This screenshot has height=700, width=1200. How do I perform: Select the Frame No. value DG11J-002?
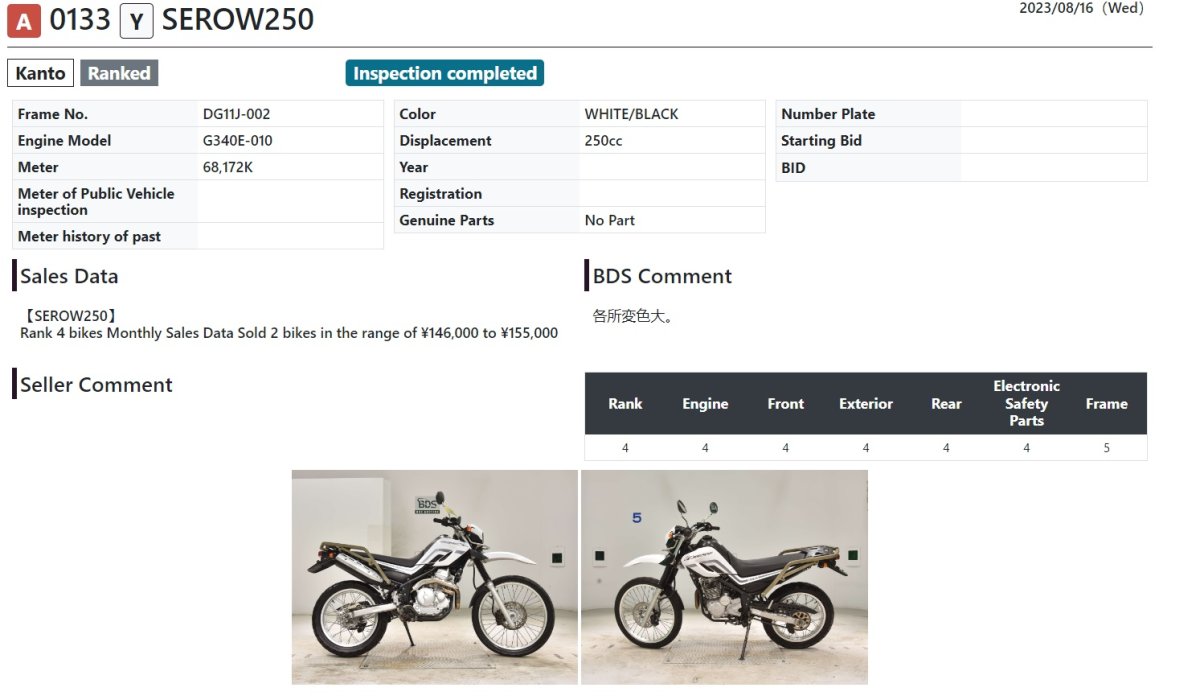236,114
